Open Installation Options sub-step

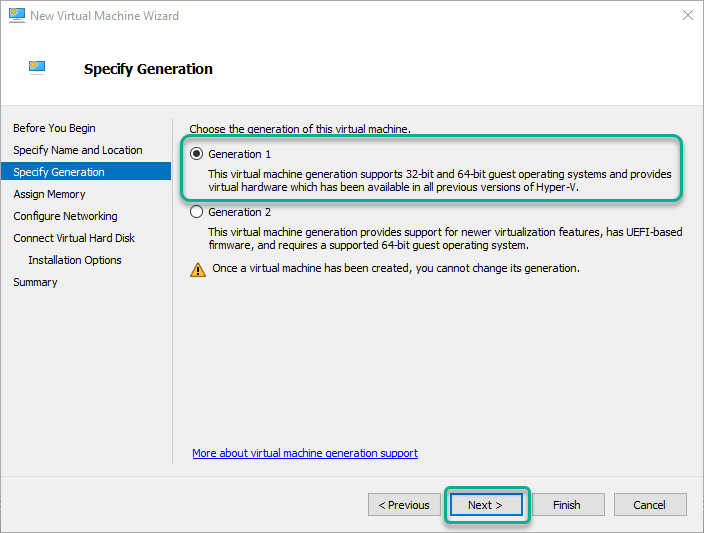pos(75,260)
